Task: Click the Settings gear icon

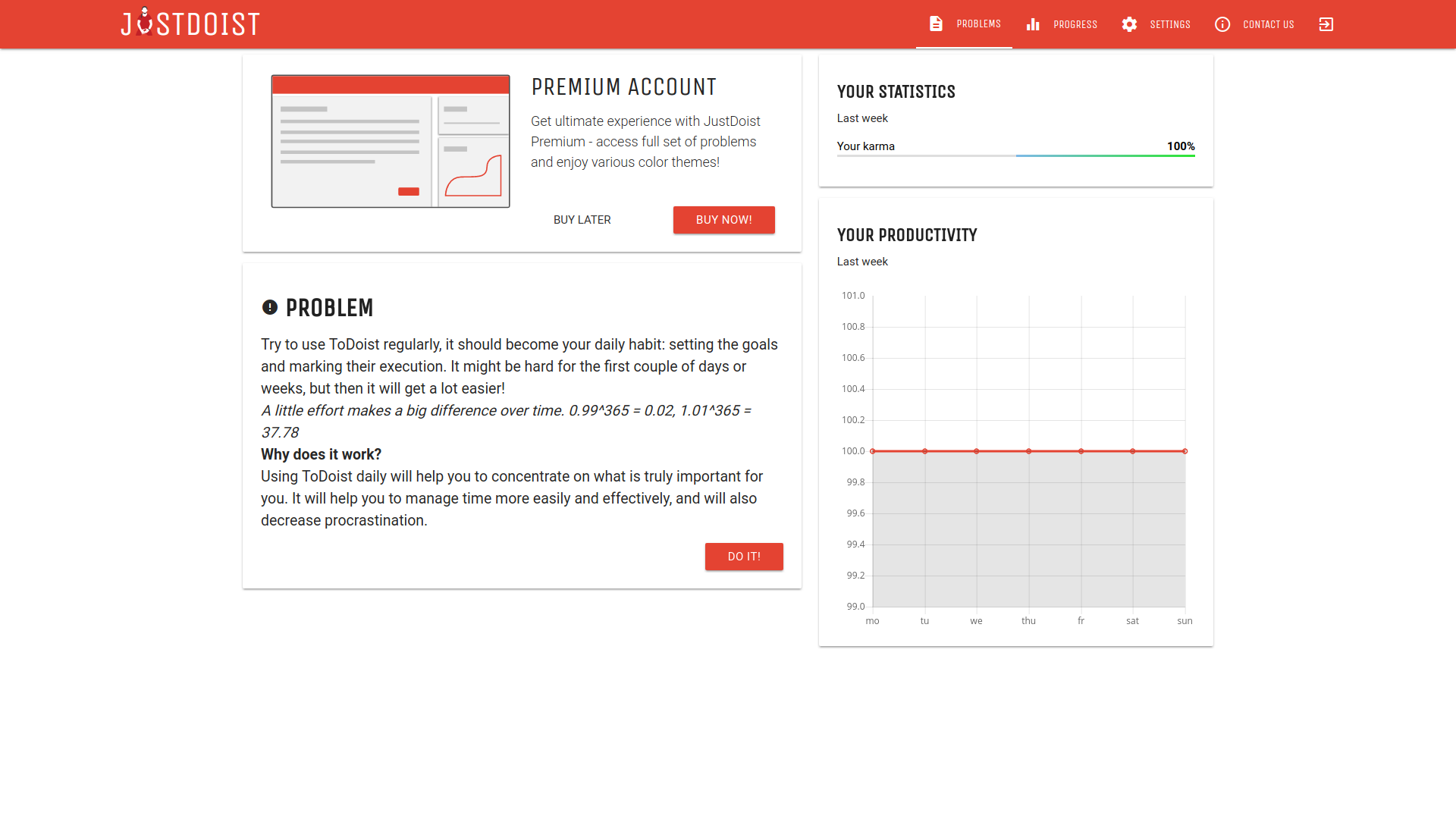Action: [x=1129, y=24]
